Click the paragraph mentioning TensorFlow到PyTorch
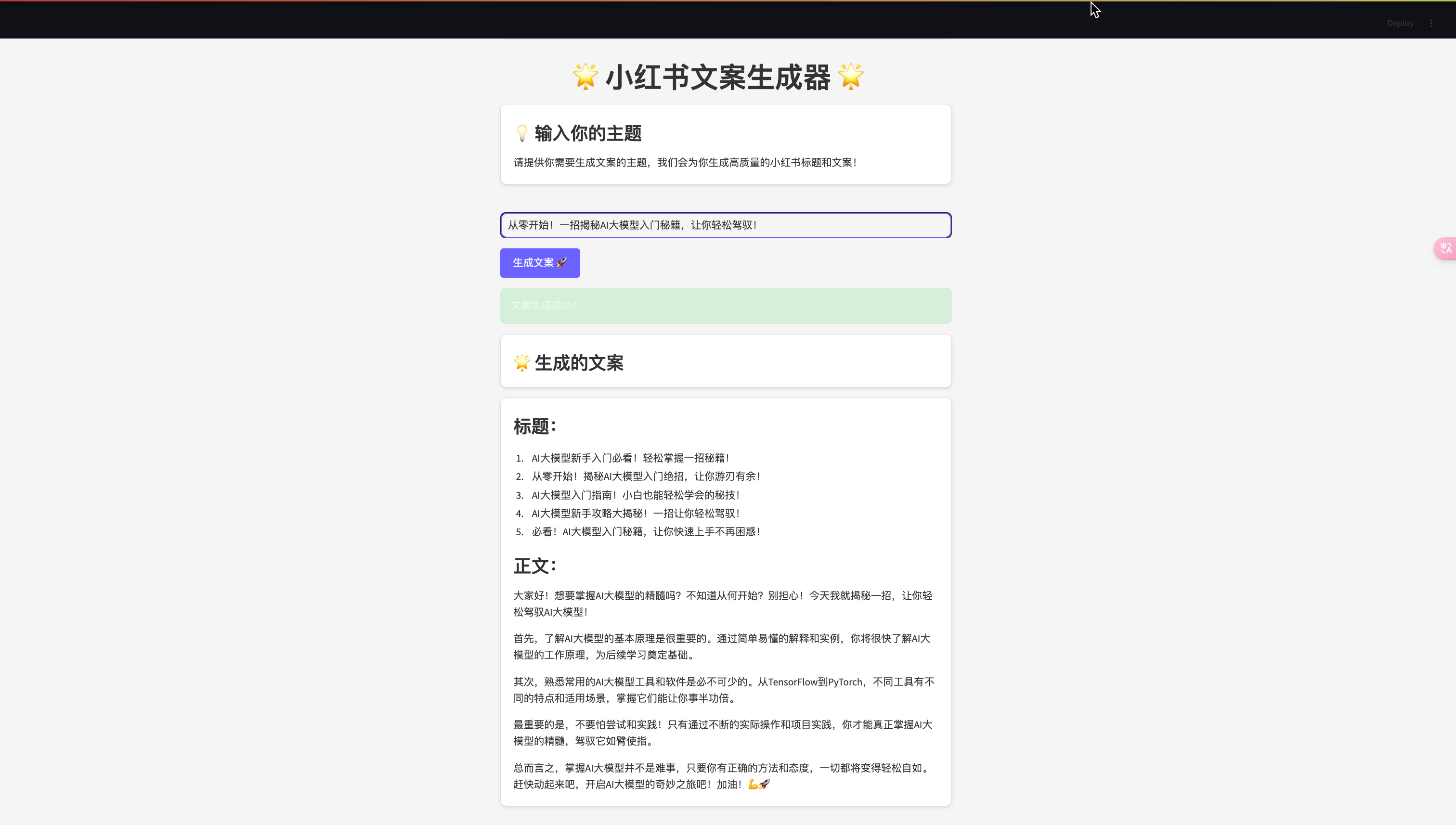Screen dimensions: 1456x825 [723, 690]
